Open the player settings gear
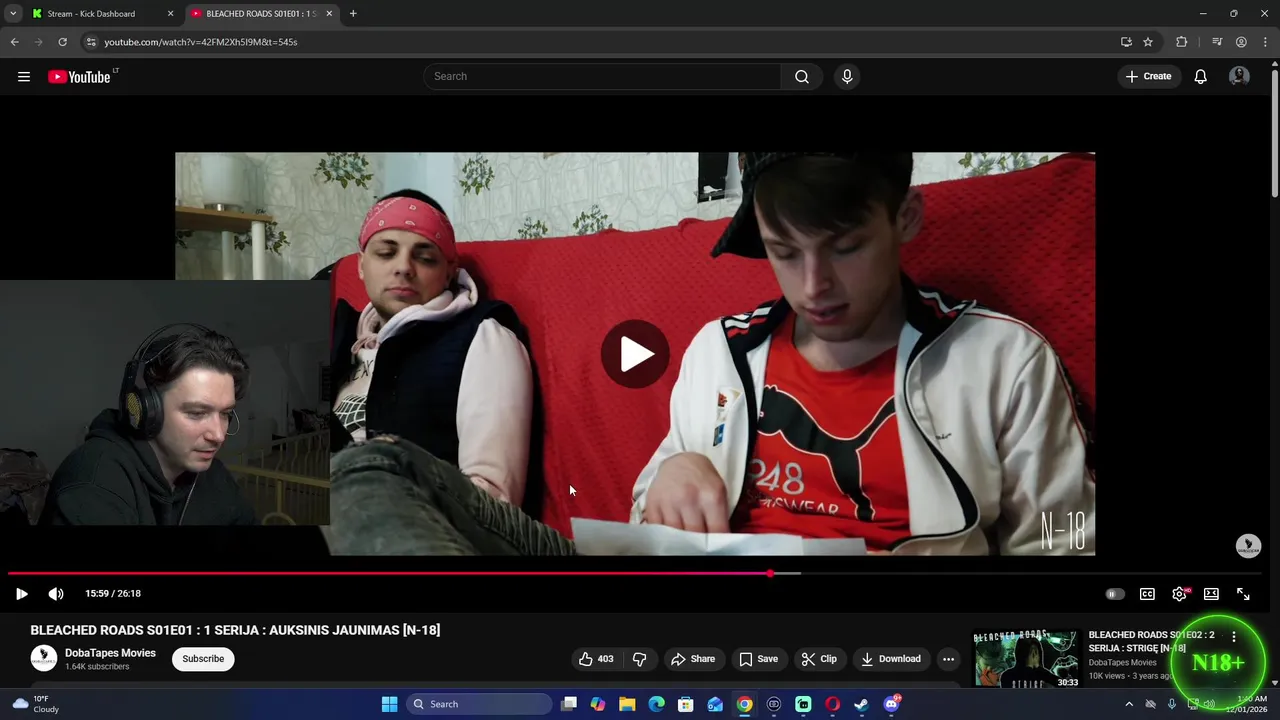 (x=1180, y=594)
